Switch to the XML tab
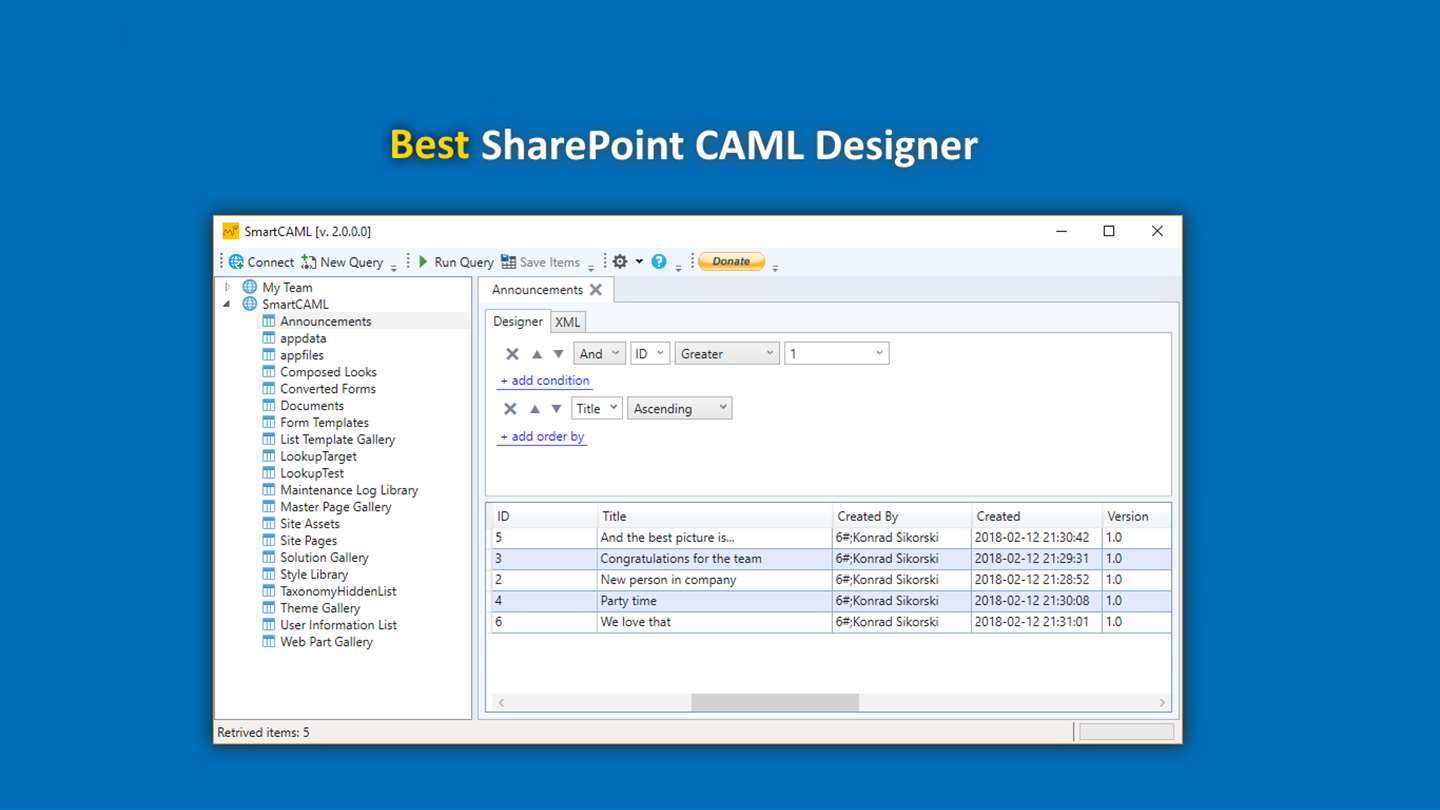 pos(568,322)
